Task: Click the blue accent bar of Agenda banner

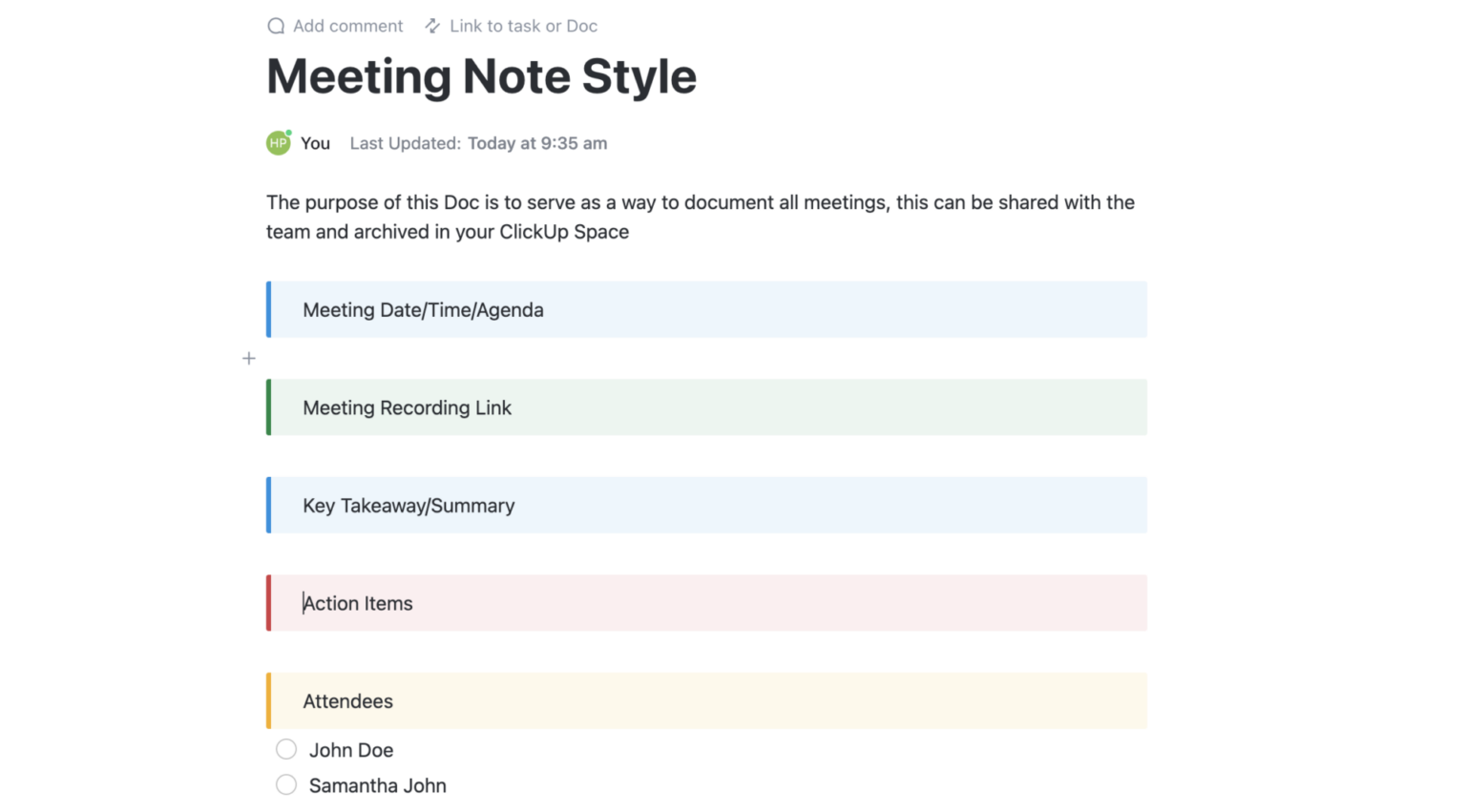Action: [x=268, y=309]
